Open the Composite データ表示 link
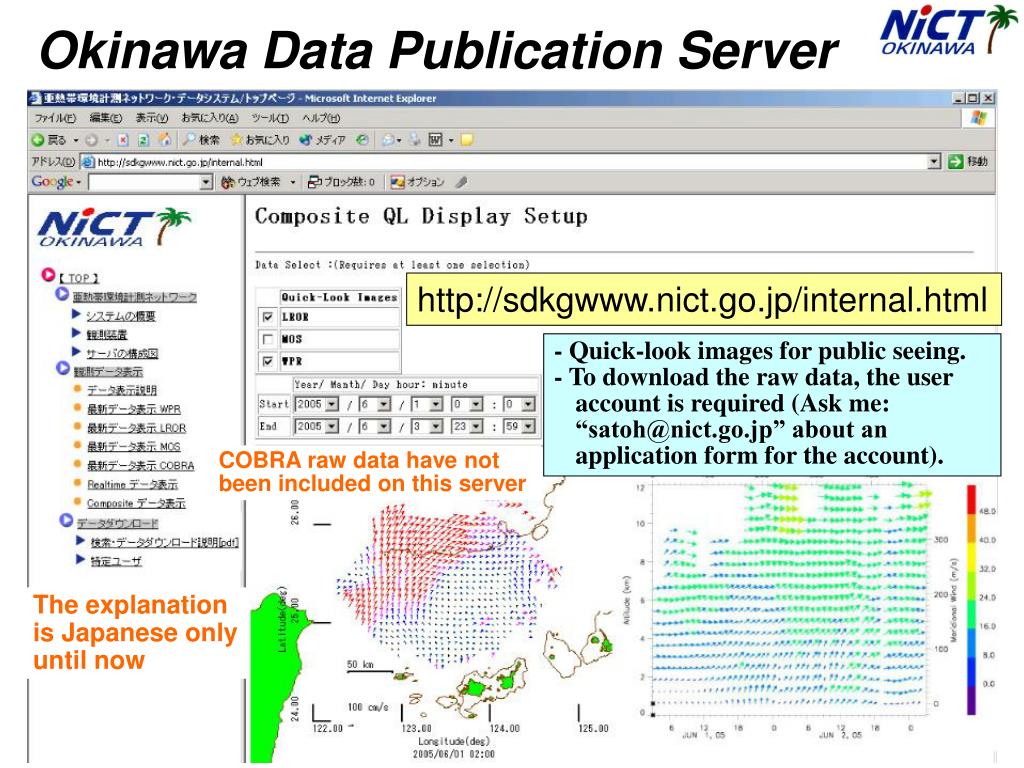1024x768 pixels. [136, 504]
